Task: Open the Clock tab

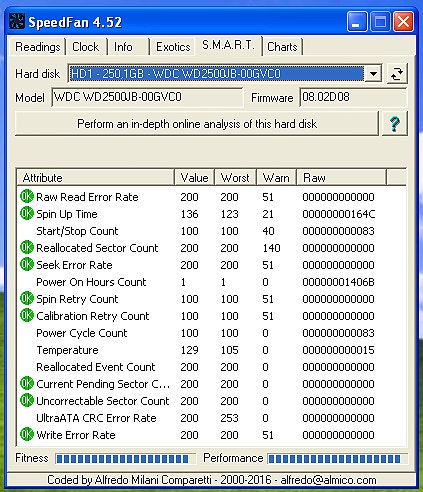Action: [x=85, y=47]
